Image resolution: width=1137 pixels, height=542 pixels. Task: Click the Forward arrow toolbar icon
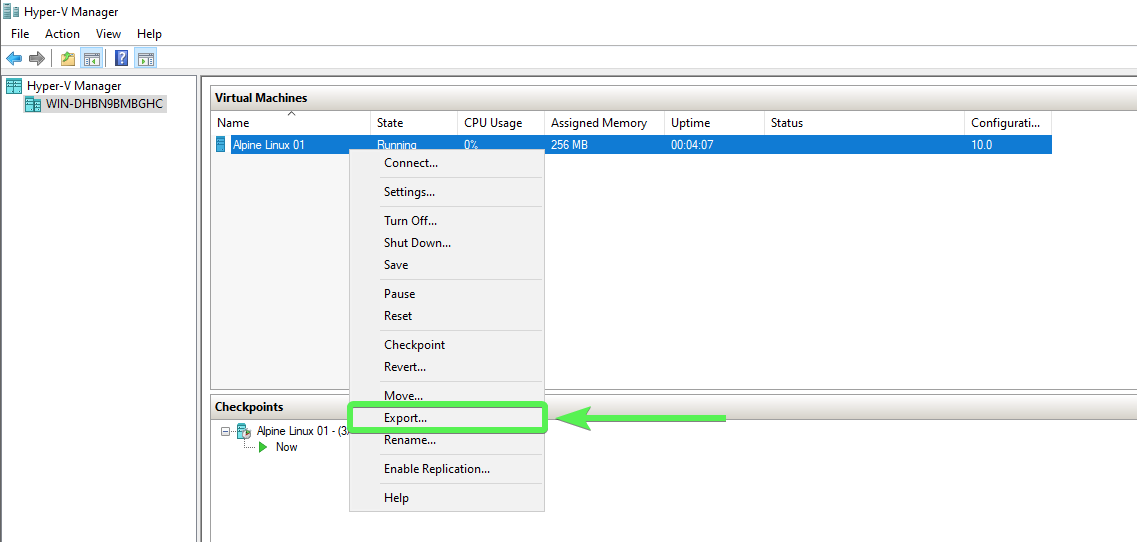(x=36, y=58)
